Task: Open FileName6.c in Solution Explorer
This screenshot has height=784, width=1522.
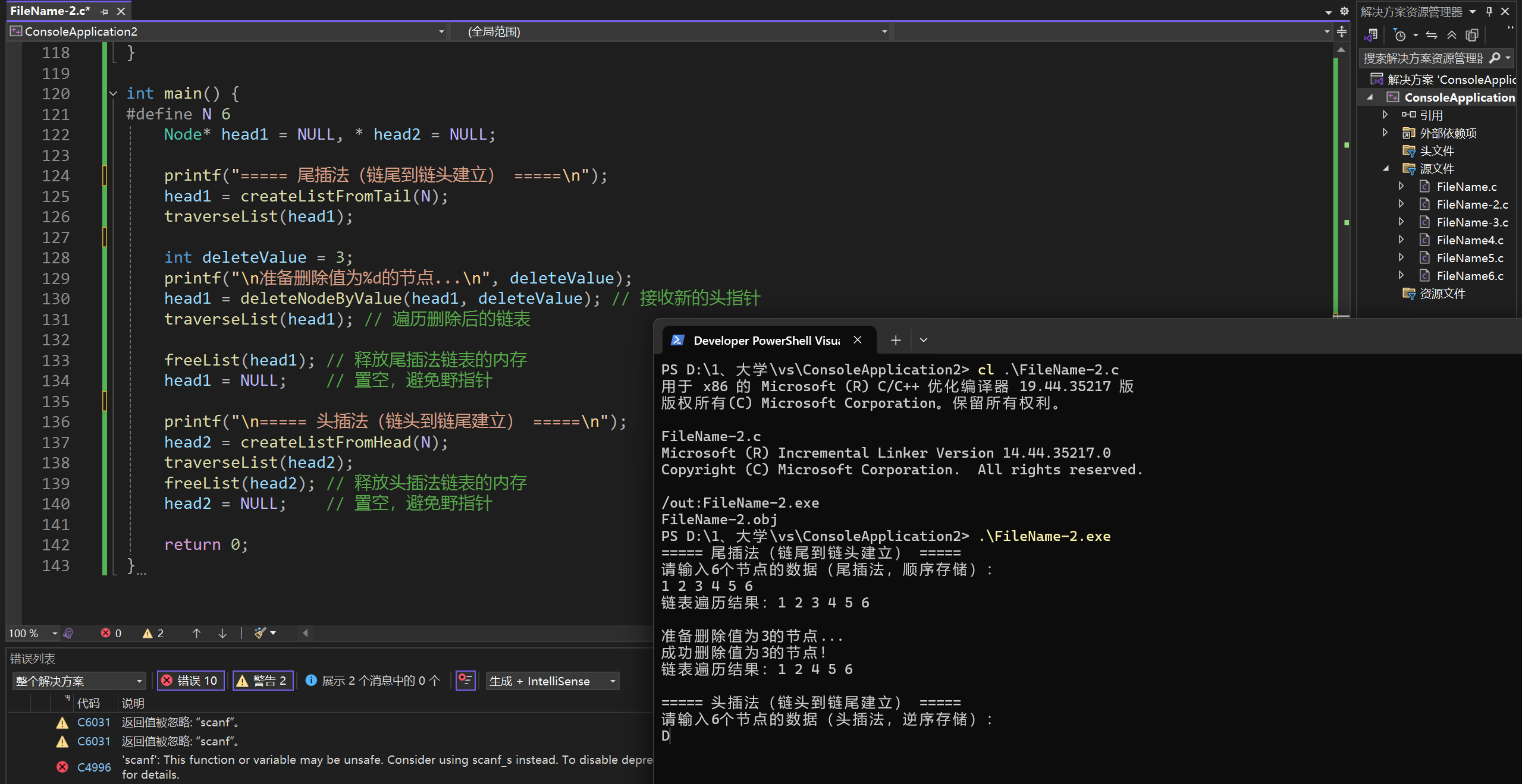Action: (x=1469, y=276)
